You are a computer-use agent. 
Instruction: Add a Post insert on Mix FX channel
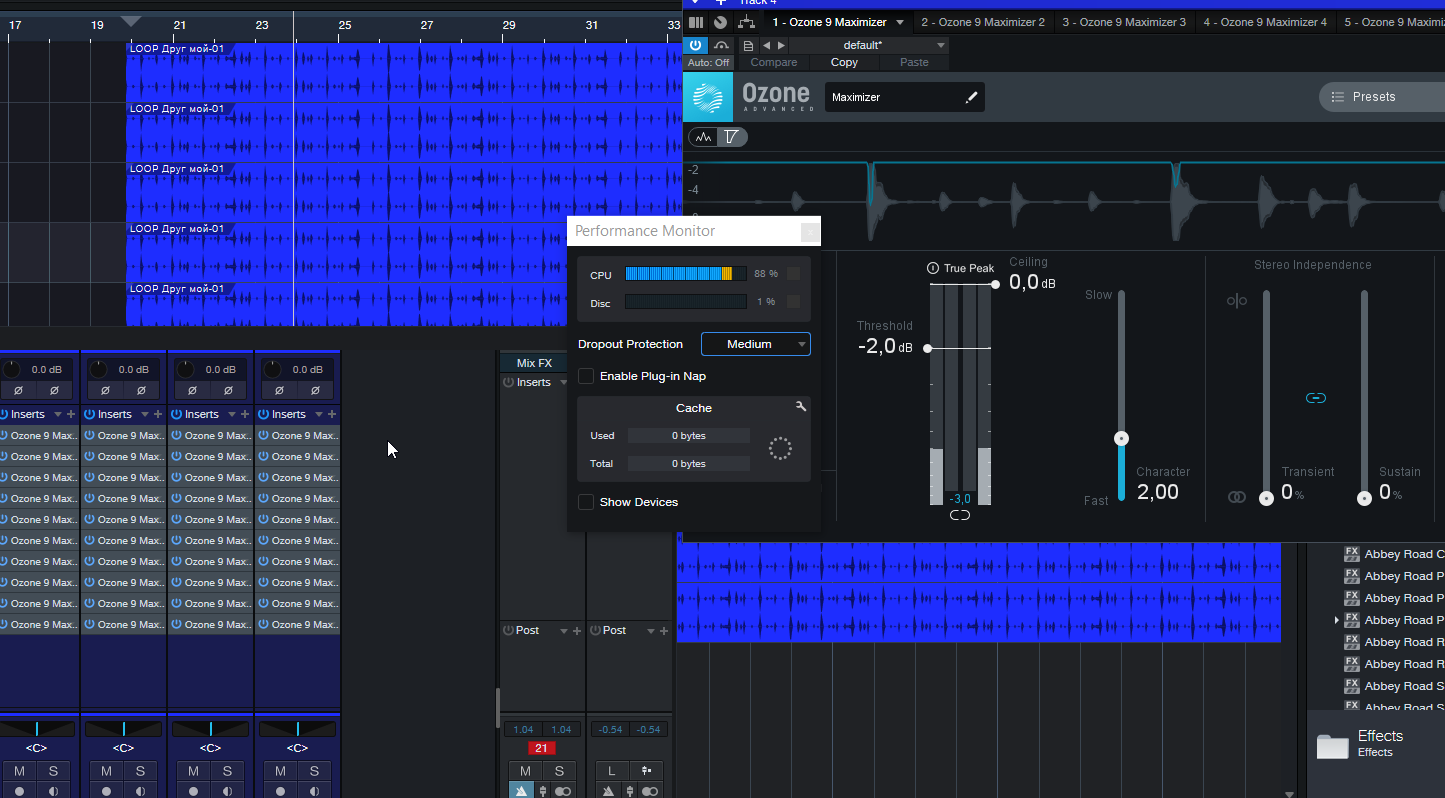(577, 631)
